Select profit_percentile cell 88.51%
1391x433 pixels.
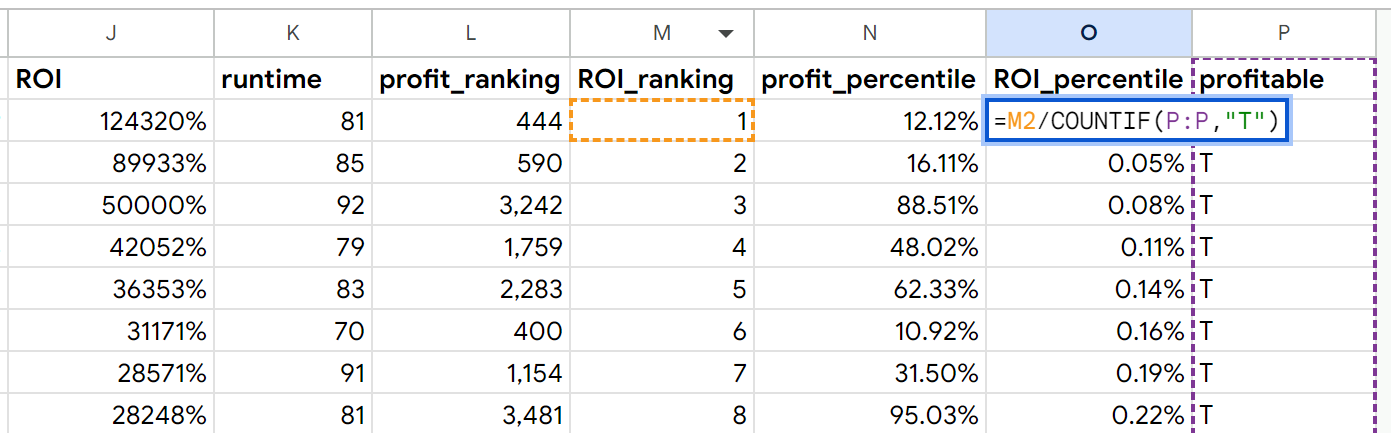tap(869, 205)
